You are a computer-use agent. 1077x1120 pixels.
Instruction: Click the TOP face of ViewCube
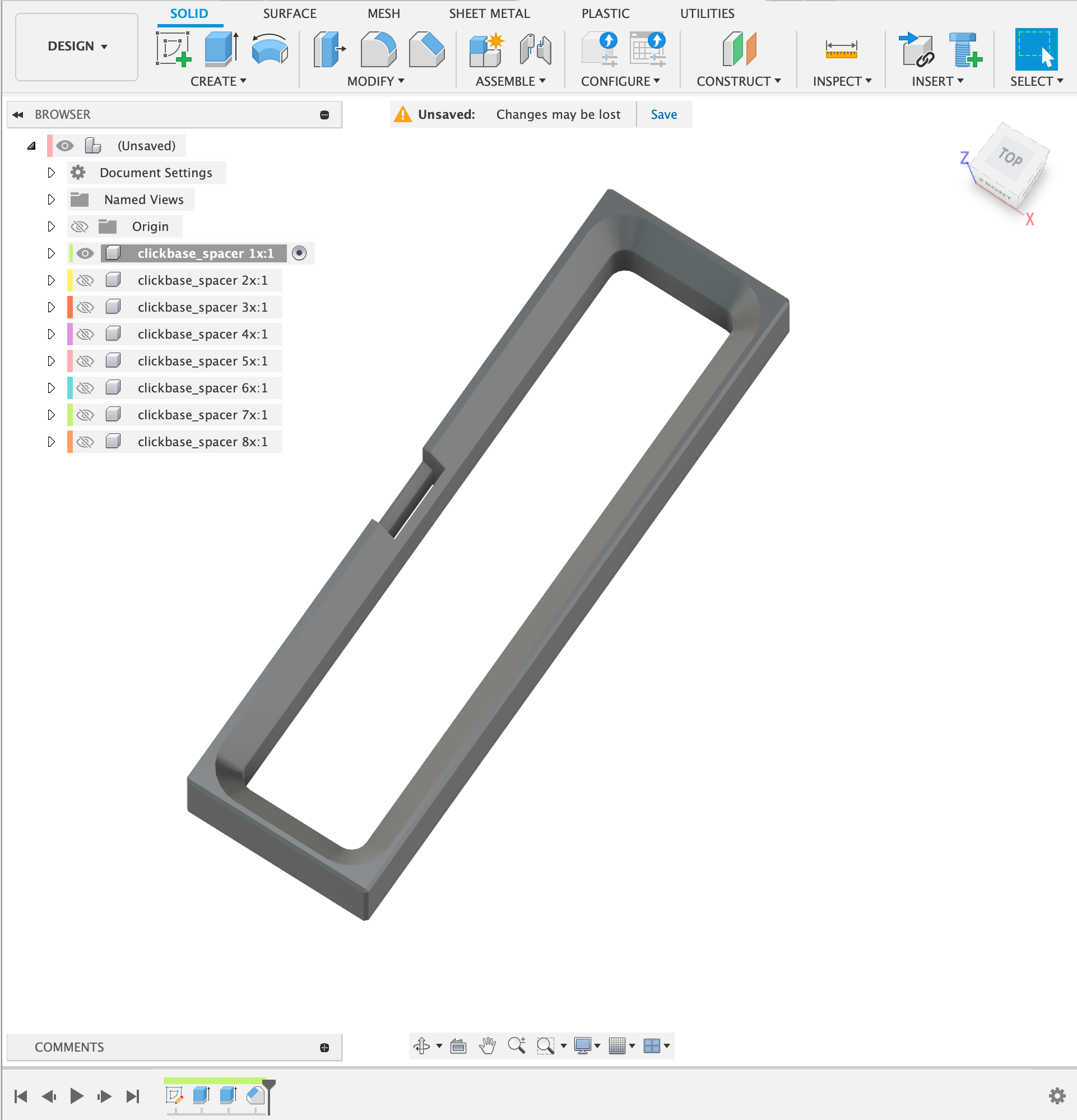click(x=1010, y=156)
